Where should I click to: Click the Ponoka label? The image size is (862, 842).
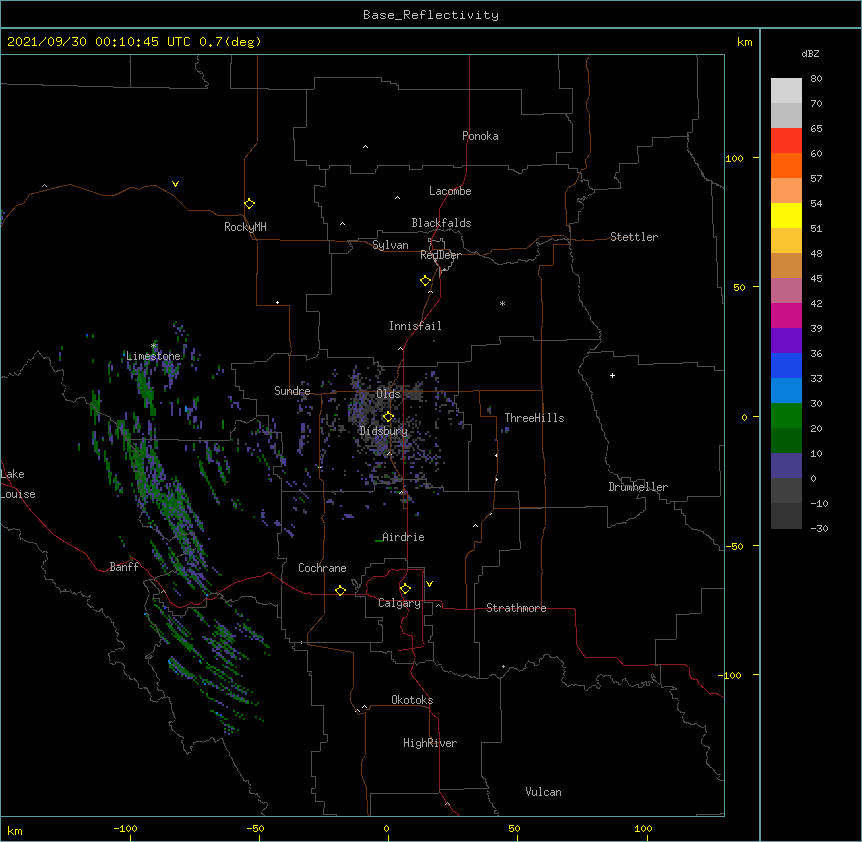480,136
